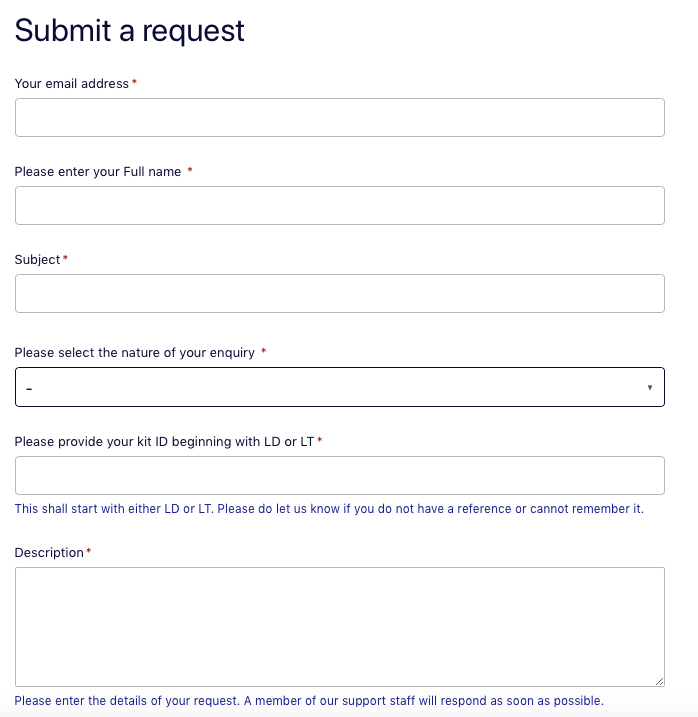
Task: Click the 'Your email address' label
Action: click(x=72, y=84)
